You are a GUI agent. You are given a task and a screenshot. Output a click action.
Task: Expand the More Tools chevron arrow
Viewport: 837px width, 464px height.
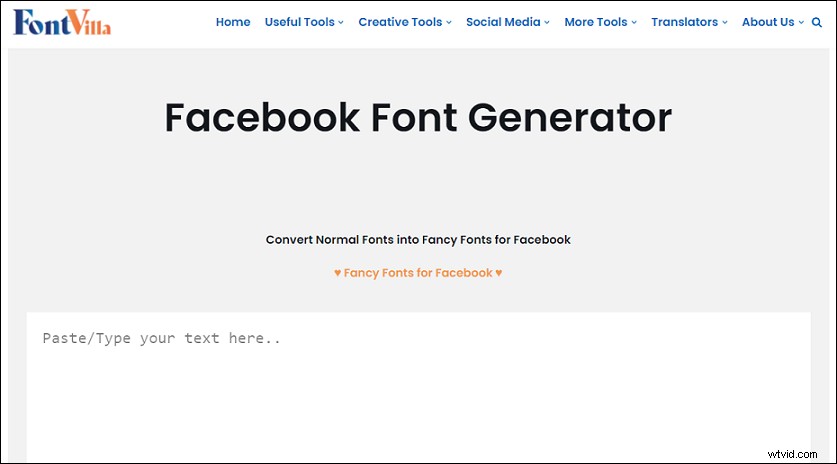pos(634,22)
